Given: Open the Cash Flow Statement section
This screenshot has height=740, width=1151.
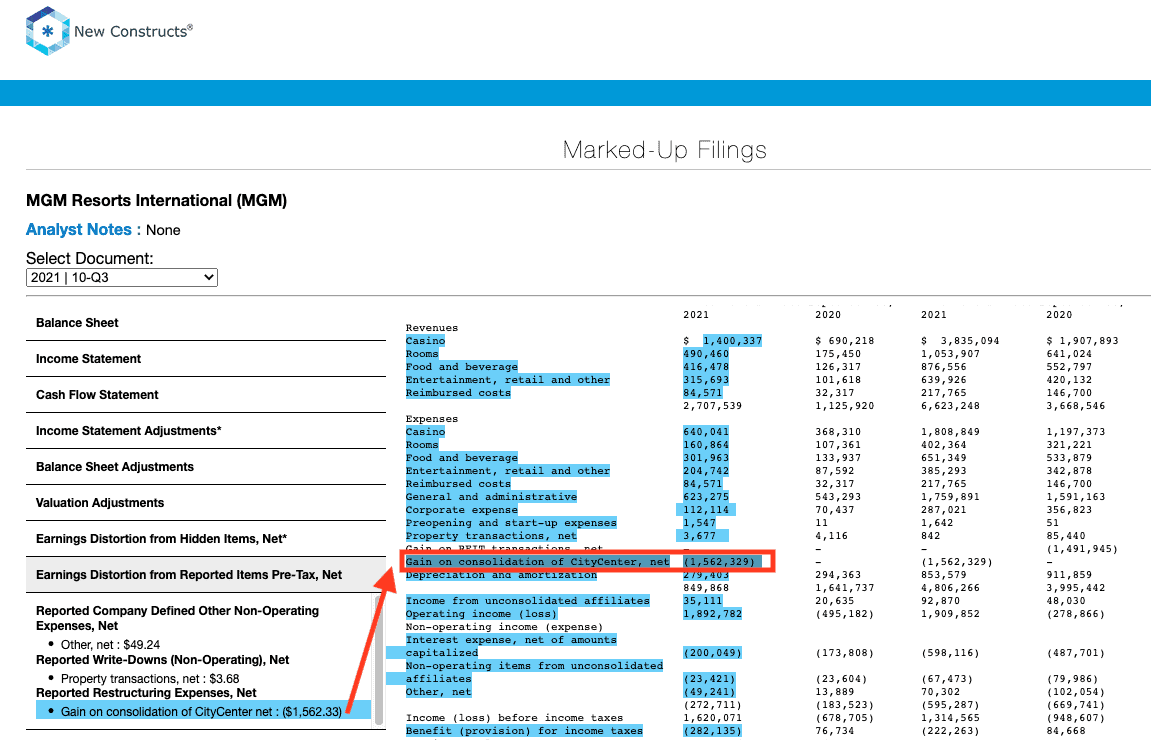Looking at the screenshot, I should tap(206, 395).
